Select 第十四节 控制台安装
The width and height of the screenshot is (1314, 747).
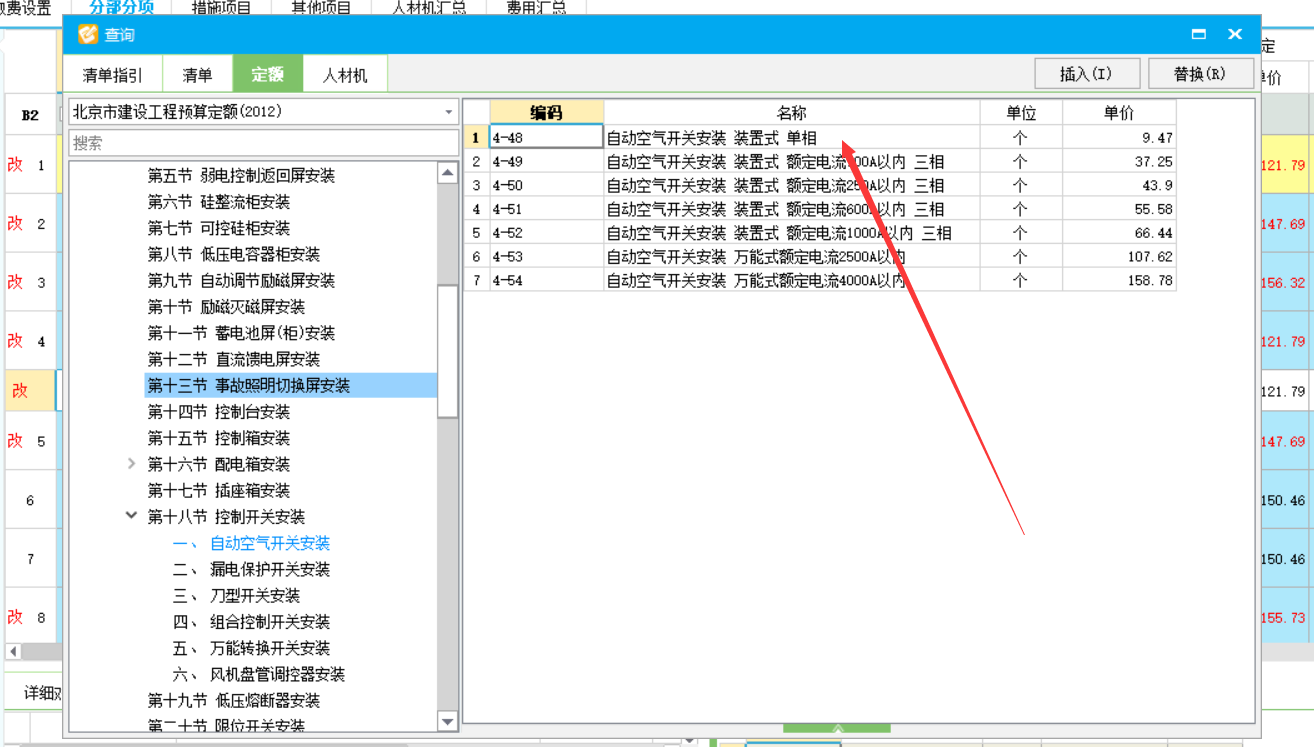(x=219, y=412)
